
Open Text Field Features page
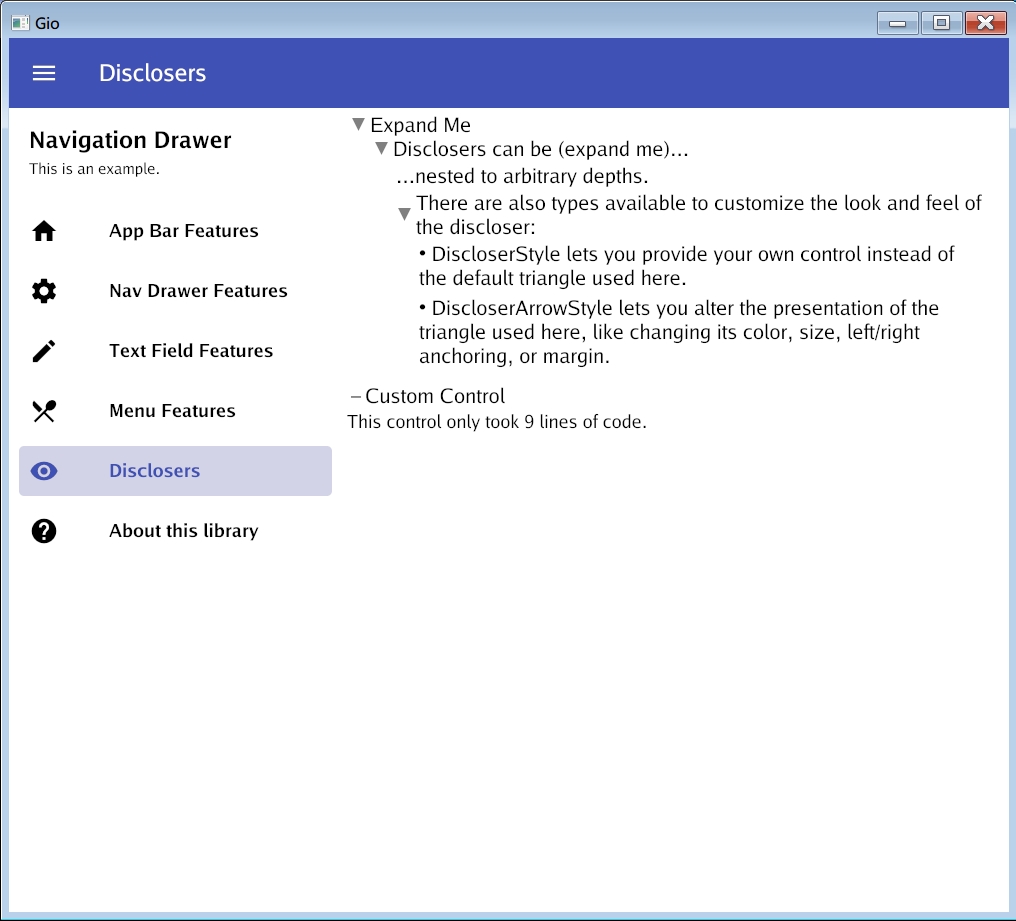(x=191, y=351)
